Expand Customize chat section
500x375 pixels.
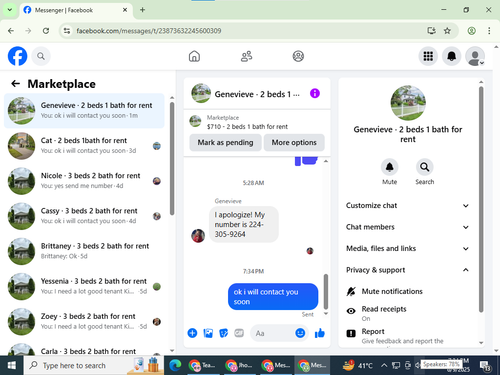[x=407, y=206]
